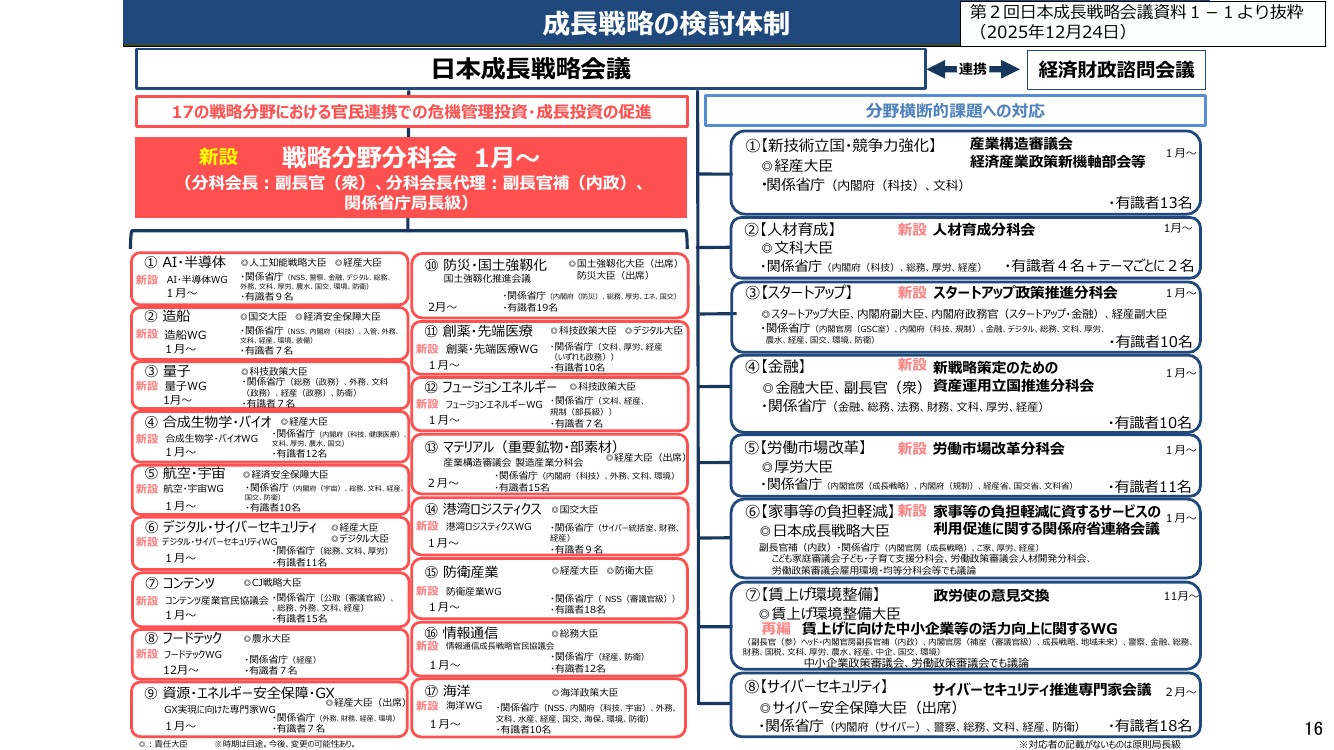Select the "日本成長戦略会議" box
This screenshot has width=1334, height=750.
point(531,70)
